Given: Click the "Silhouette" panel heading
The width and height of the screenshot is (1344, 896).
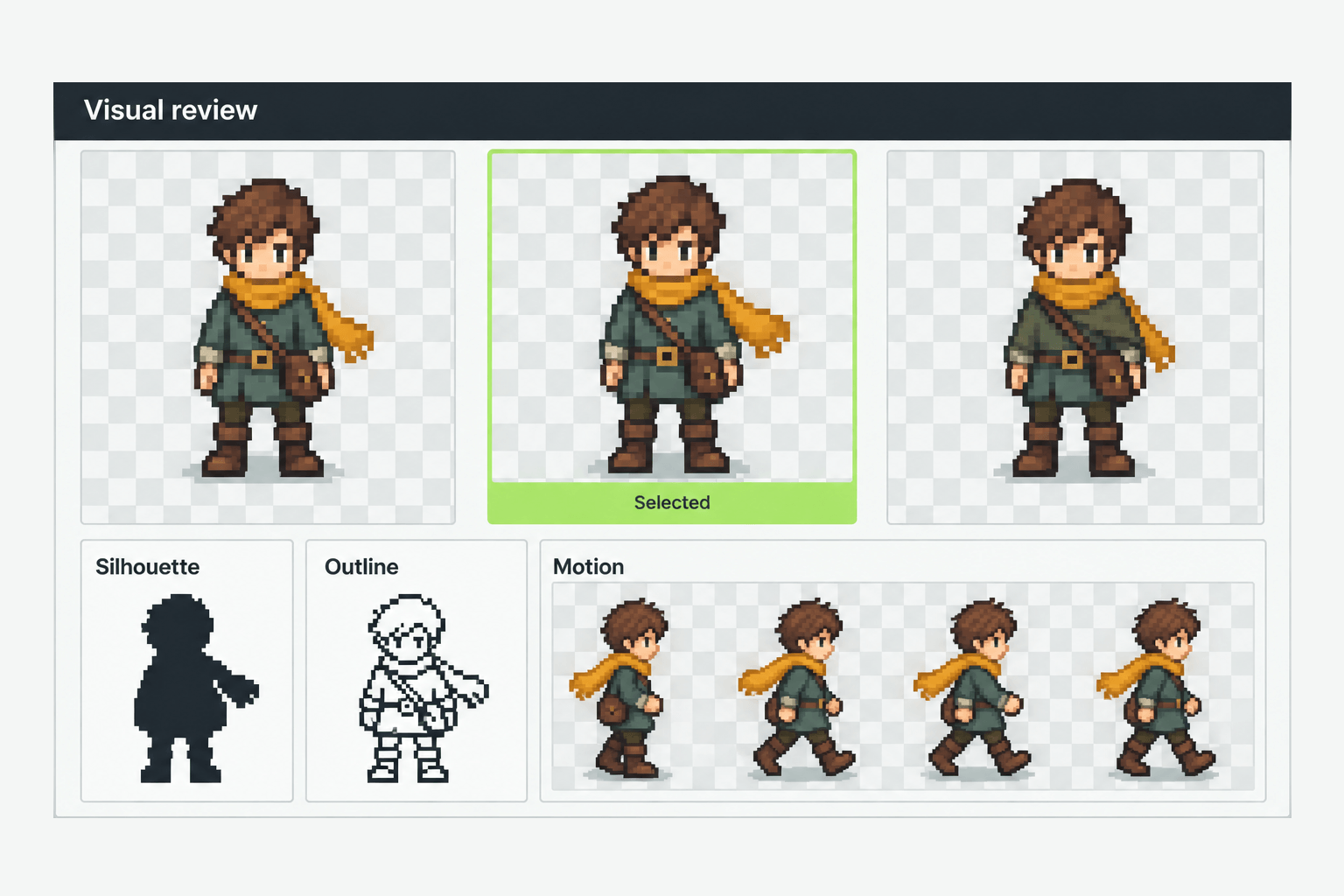Looking at the screenshot, I should [x=147, y=567].
